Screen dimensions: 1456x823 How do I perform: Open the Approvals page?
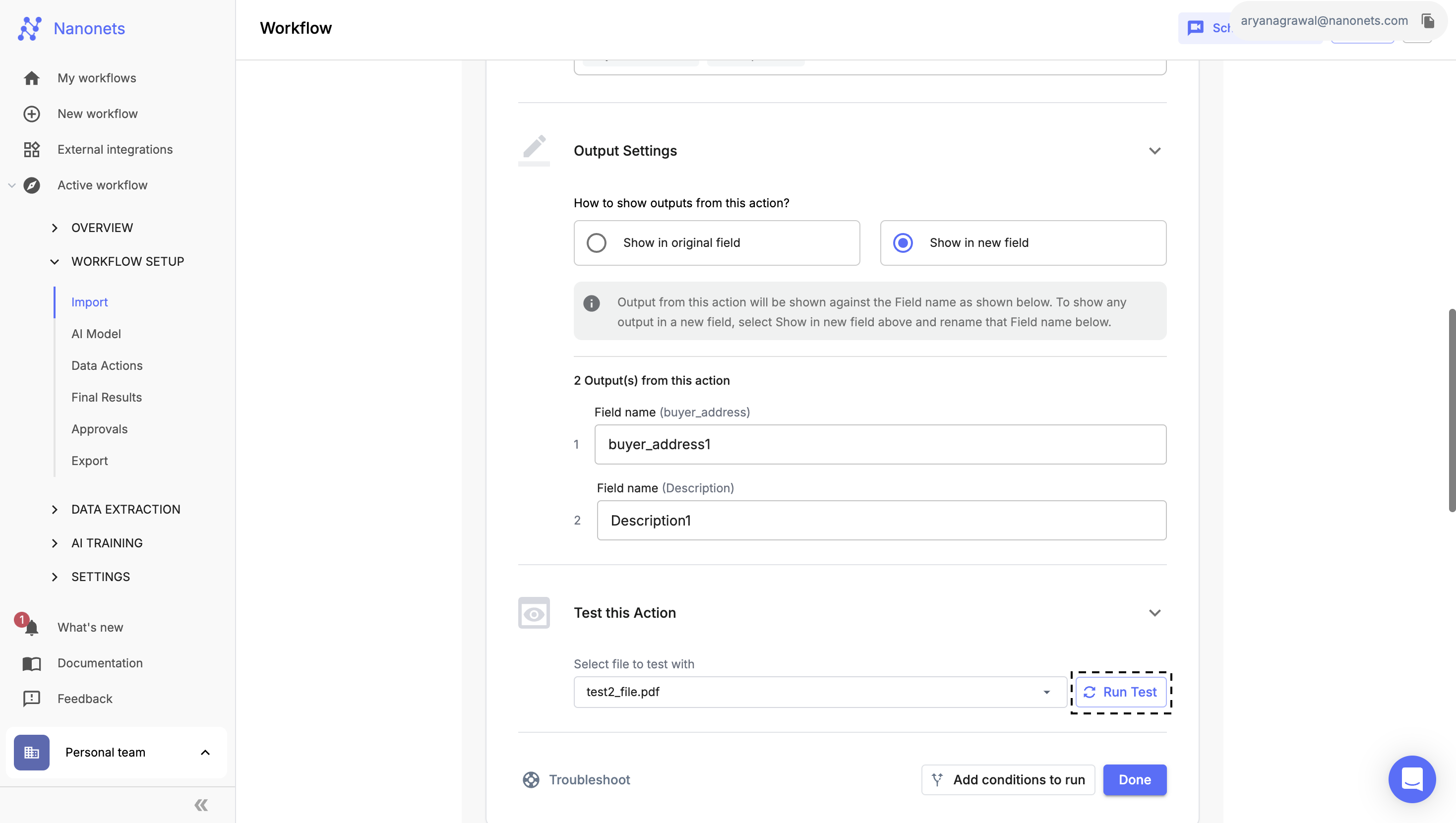pyautogui.click(x=100, y=429)
